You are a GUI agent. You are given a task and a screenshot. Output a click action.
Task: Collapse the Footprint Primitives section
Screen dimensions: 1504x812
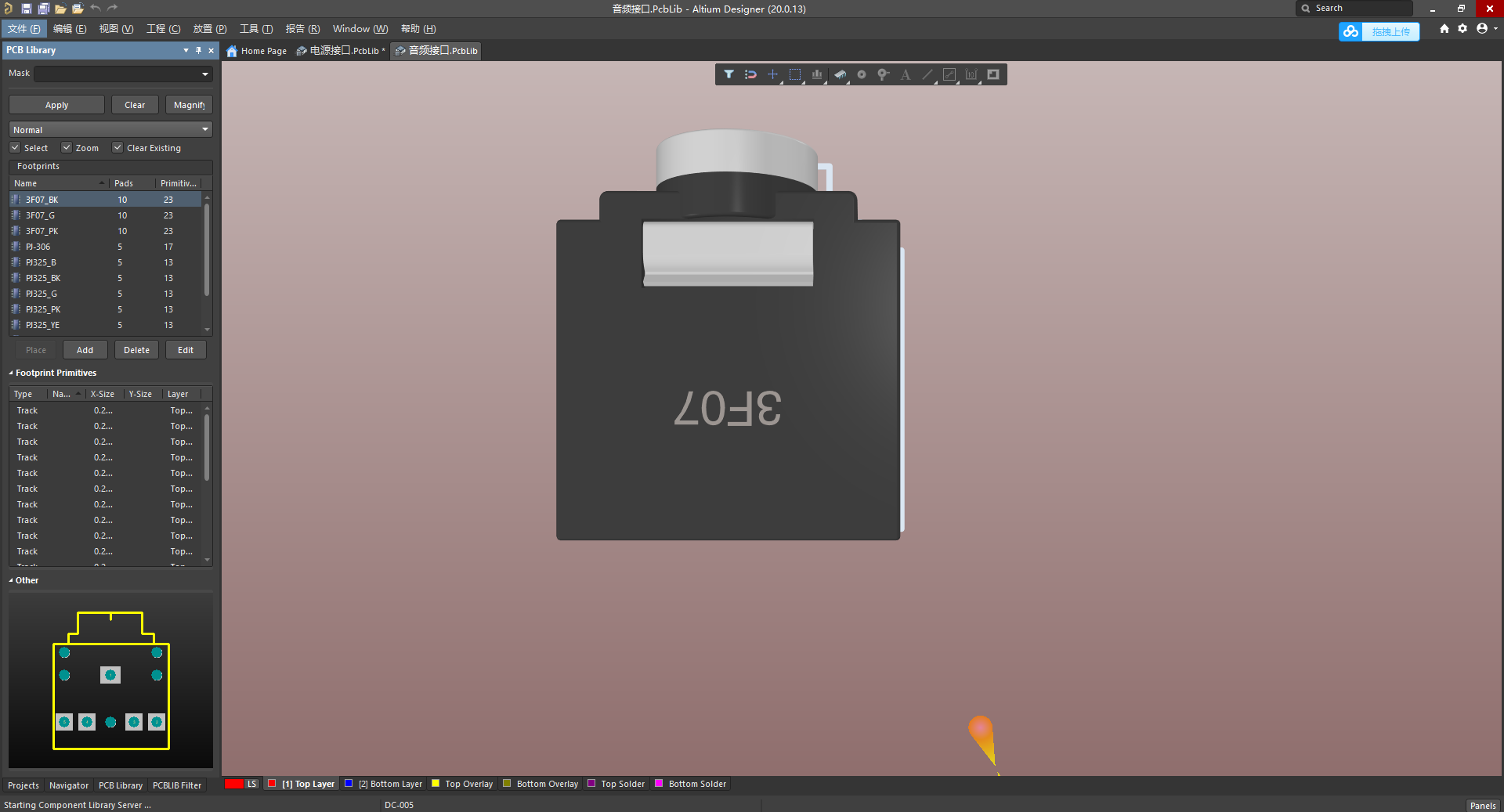(11, 373)
